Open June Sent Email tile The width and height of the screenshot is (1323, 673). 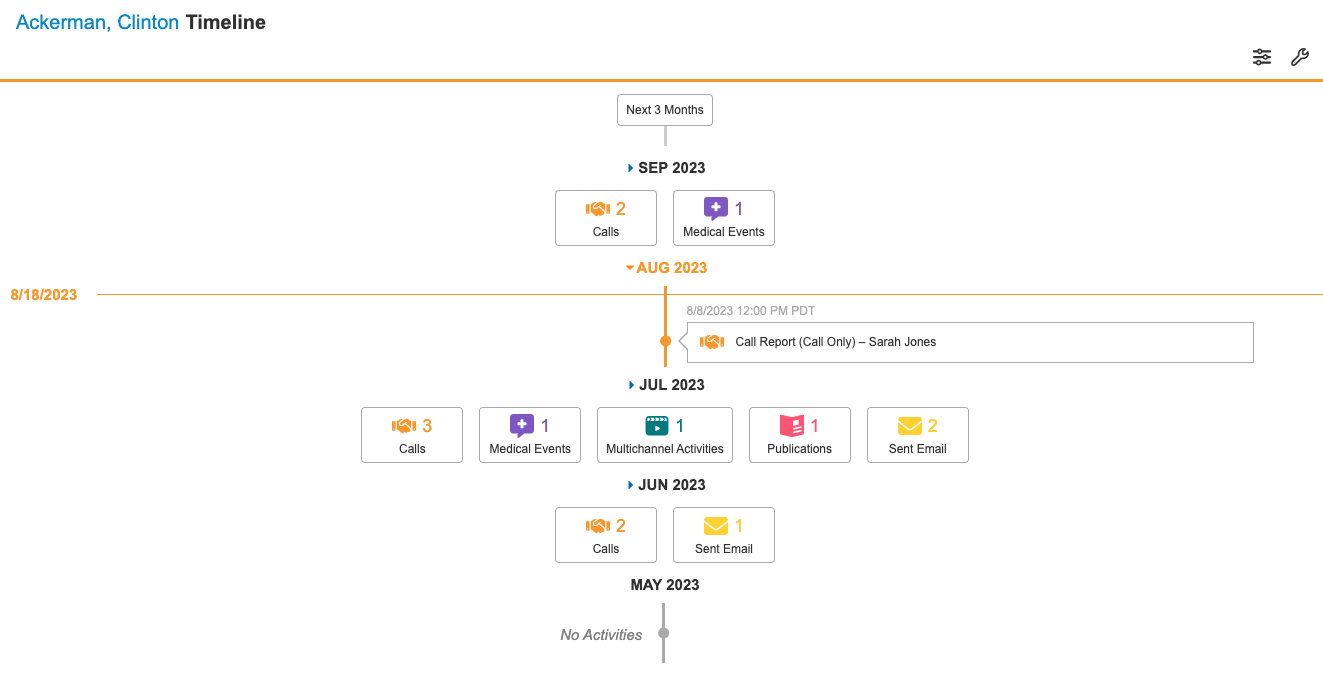[724, 535]
